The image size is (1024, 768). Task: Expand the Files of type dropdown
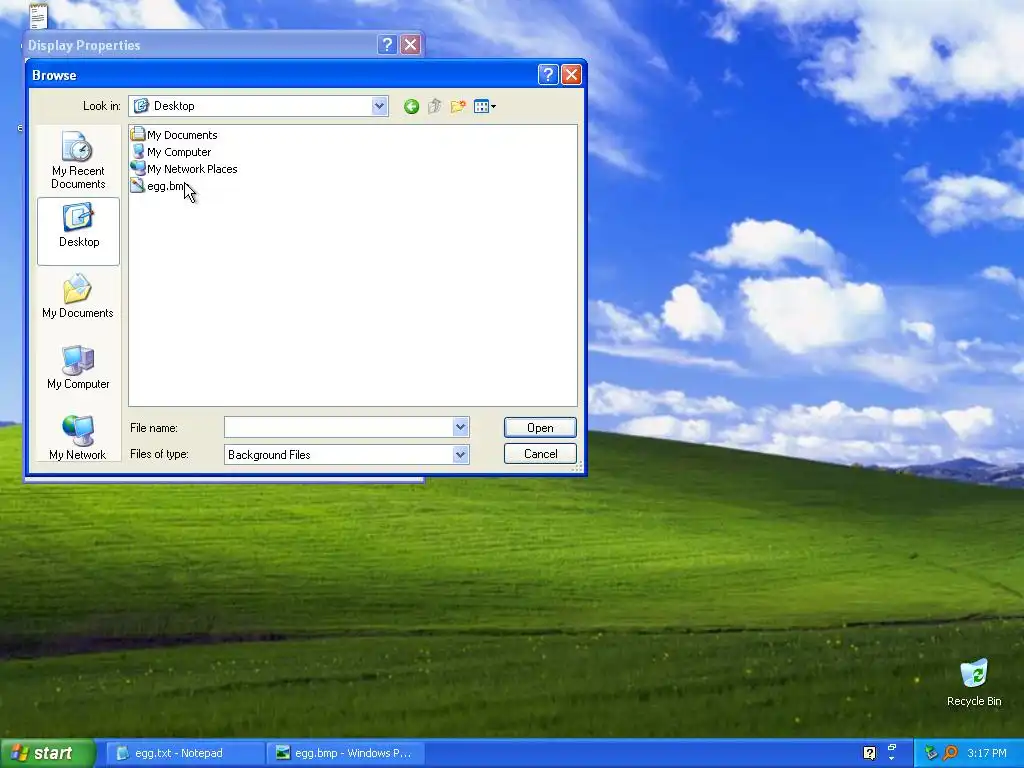point(460,455)
